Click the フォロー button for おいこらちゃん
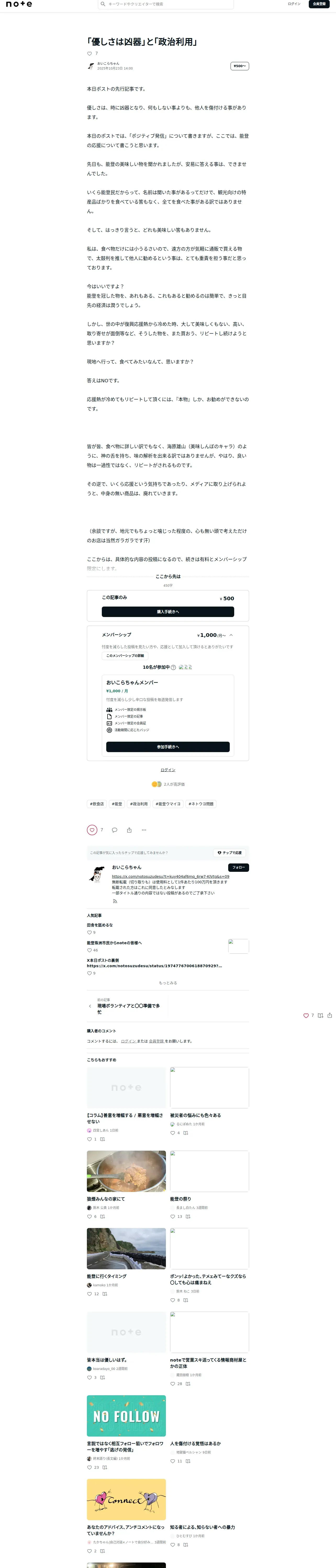 click(x=238, y=867)
